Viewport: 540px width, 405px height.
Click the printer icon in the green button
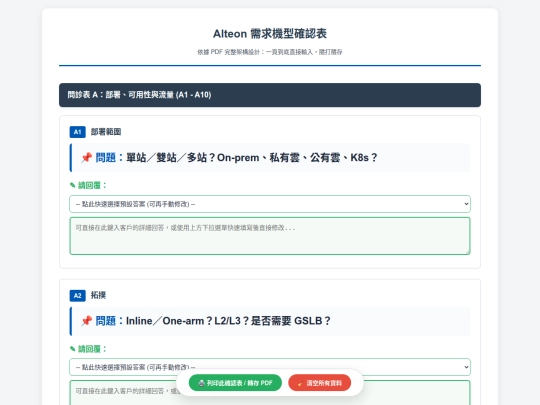[202, 383]
